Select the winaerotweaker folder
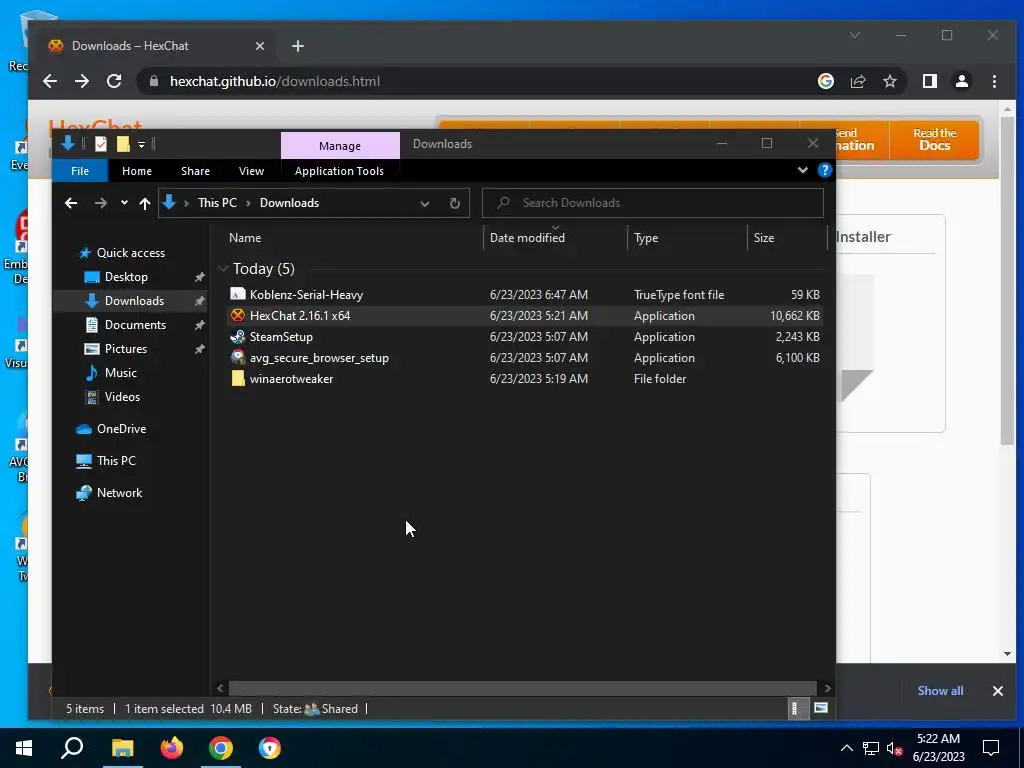This screenshot has width=1024, height=768. 524,378
